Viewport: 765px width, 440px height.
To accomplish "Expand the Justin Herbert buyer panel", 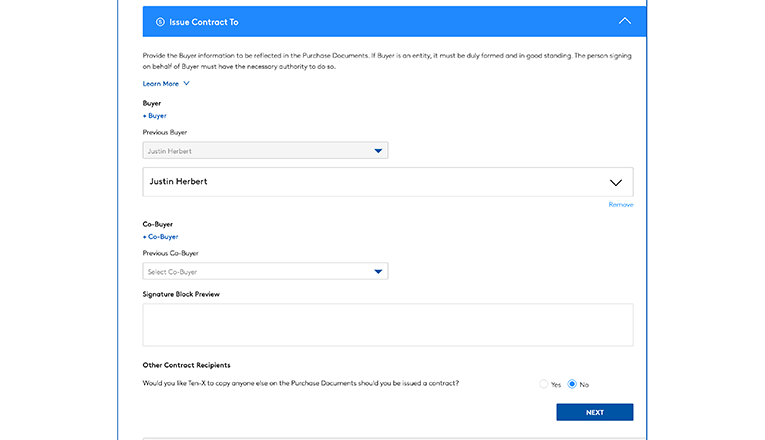I will pyautogui.click(x=388, y=182).
